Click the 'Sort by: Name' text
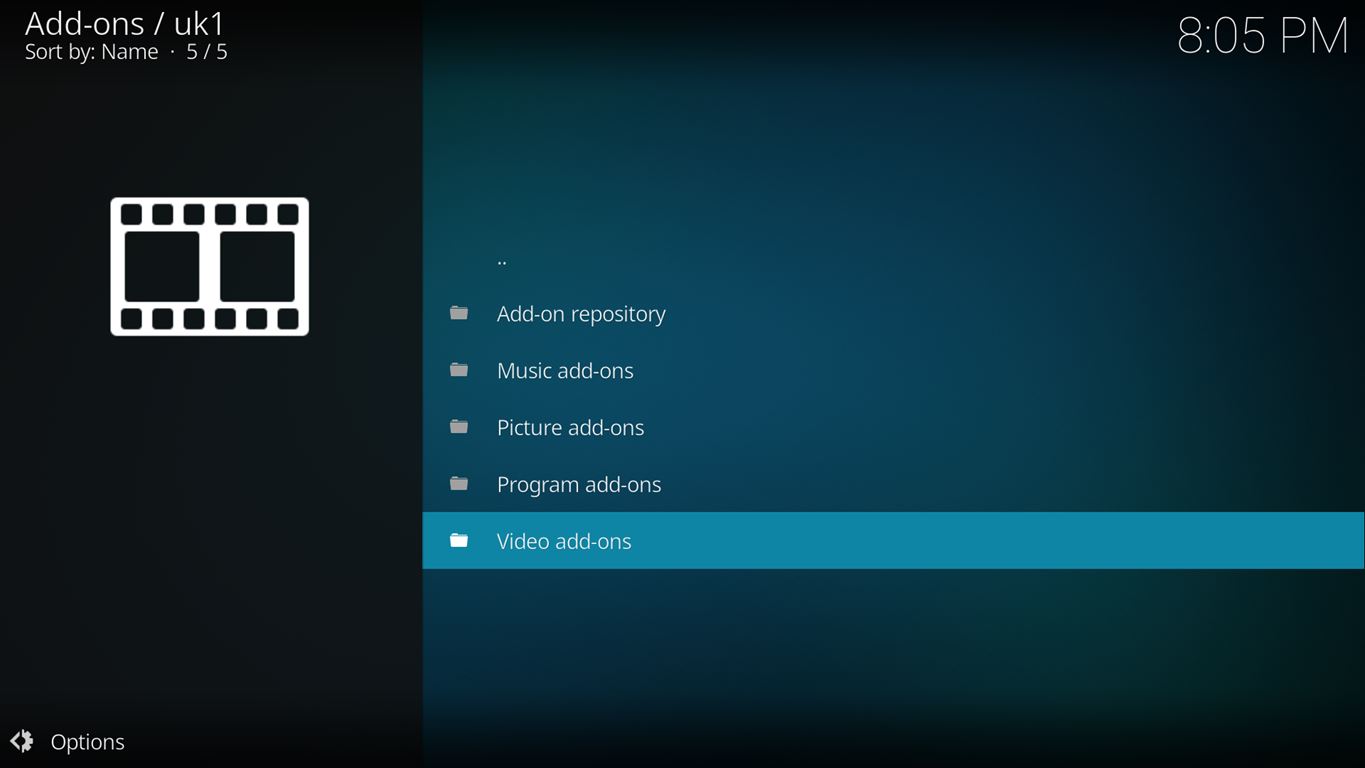This screenshot has height=768, width=1365. tap(92, 52)
